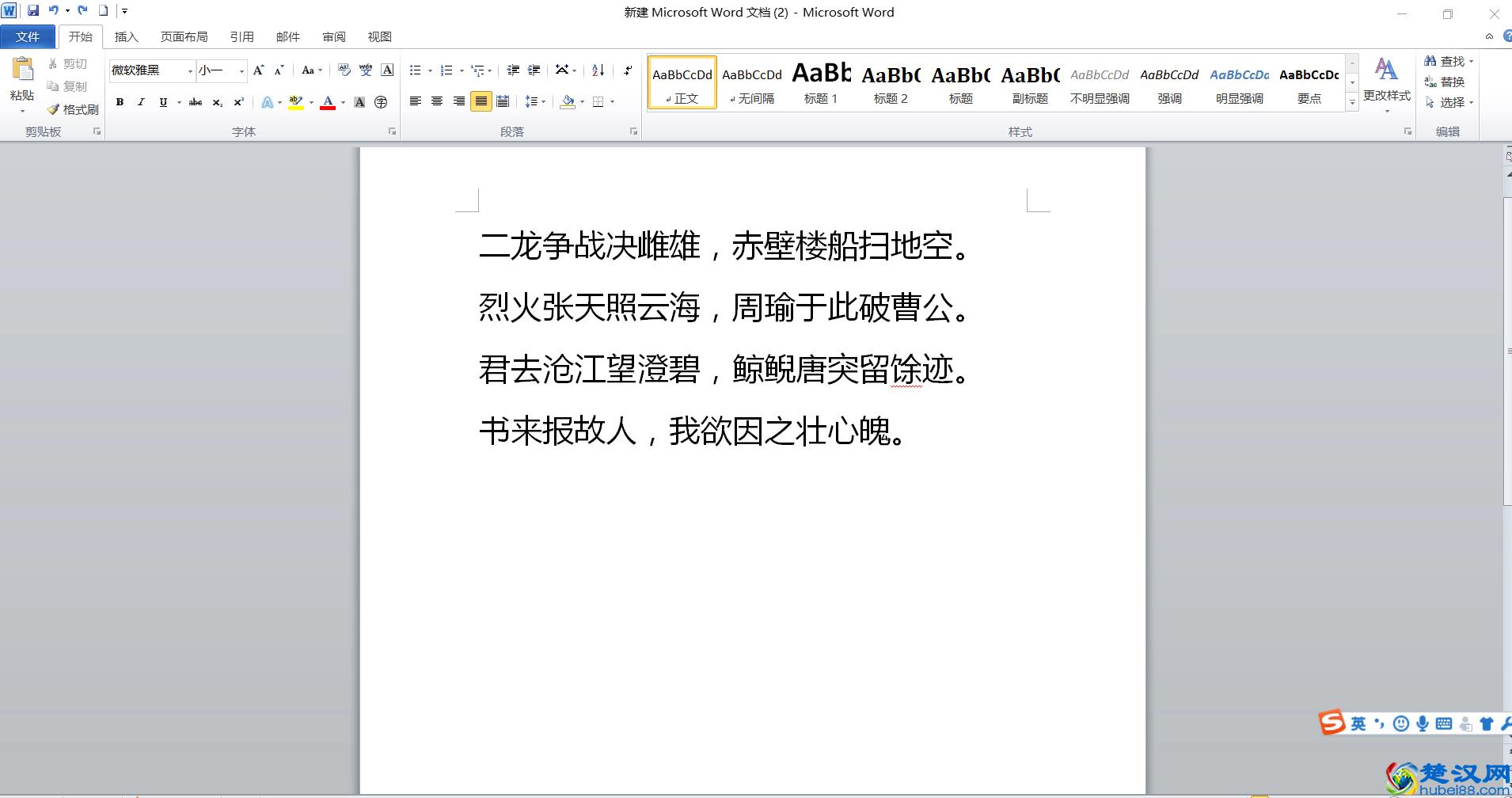
Task: Switch to the 审阅 ribbon tab
Action: point(334,36)
